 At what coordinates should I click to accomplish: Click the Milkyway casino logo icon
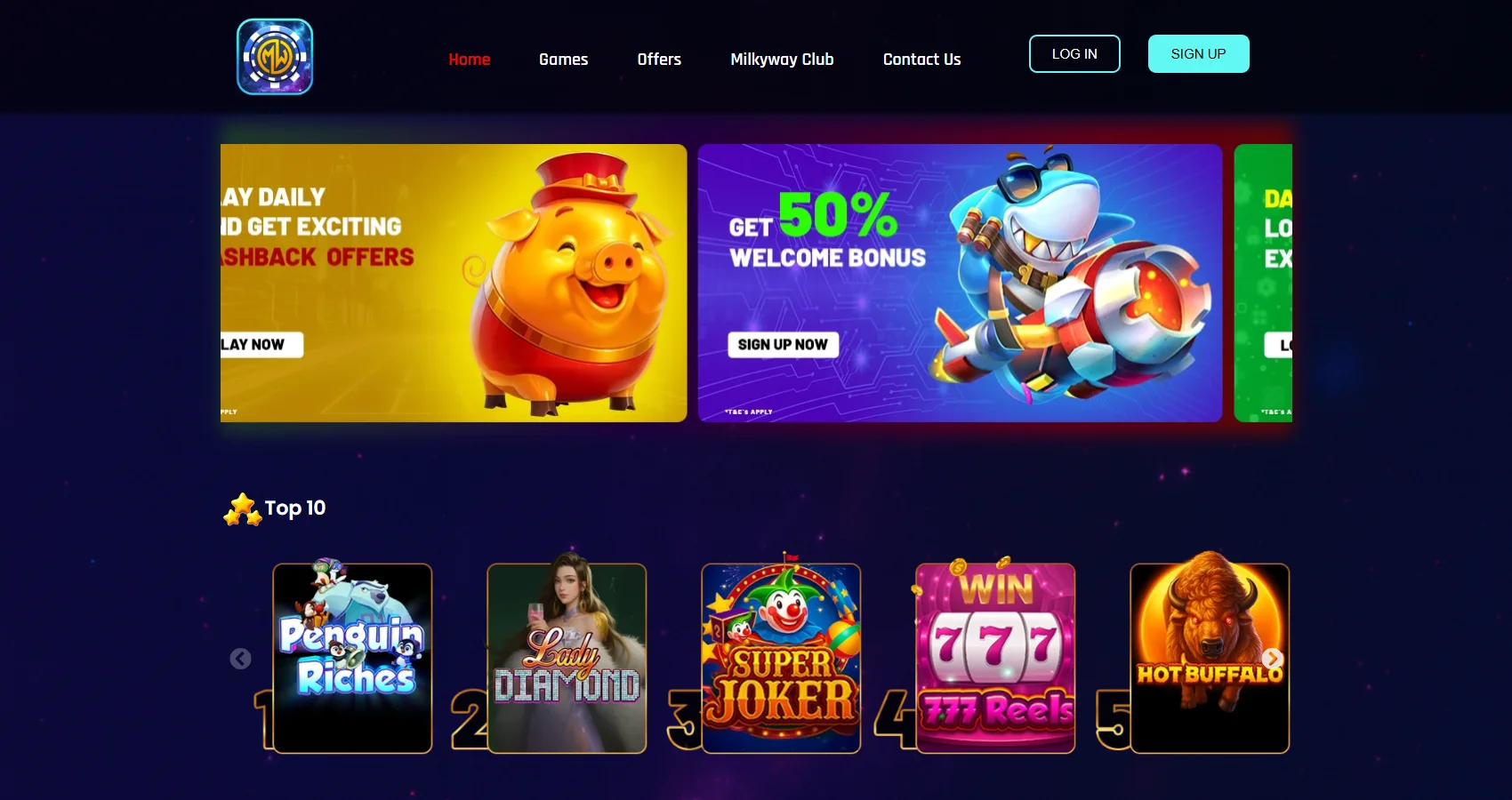275,57
